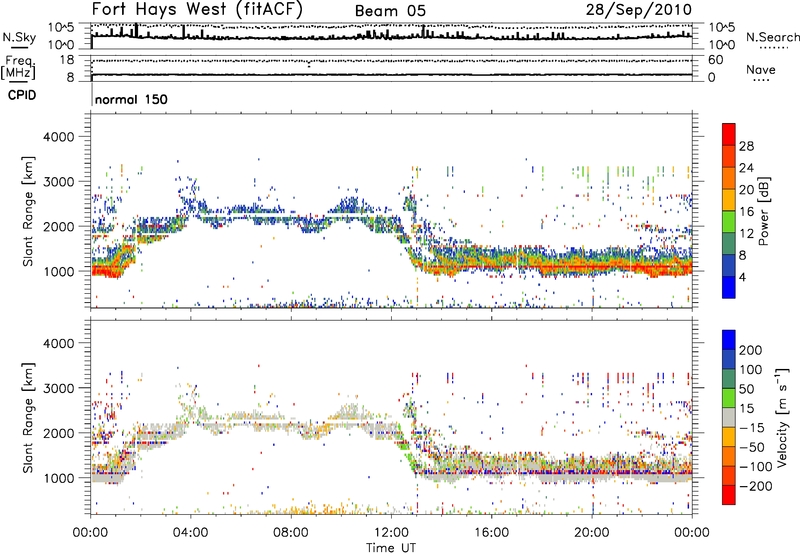Click the "-50" label on Velocity colorbar
This screenshot has height=554, width=800.
[751, 447]
